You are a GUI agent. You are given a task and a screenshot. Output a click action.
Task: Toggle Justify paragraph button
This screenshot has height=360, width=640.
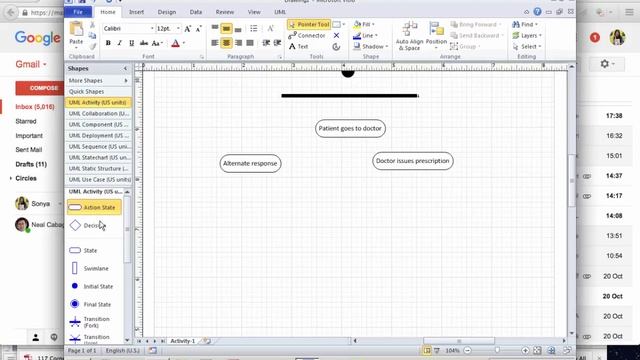tap(250, 43)
